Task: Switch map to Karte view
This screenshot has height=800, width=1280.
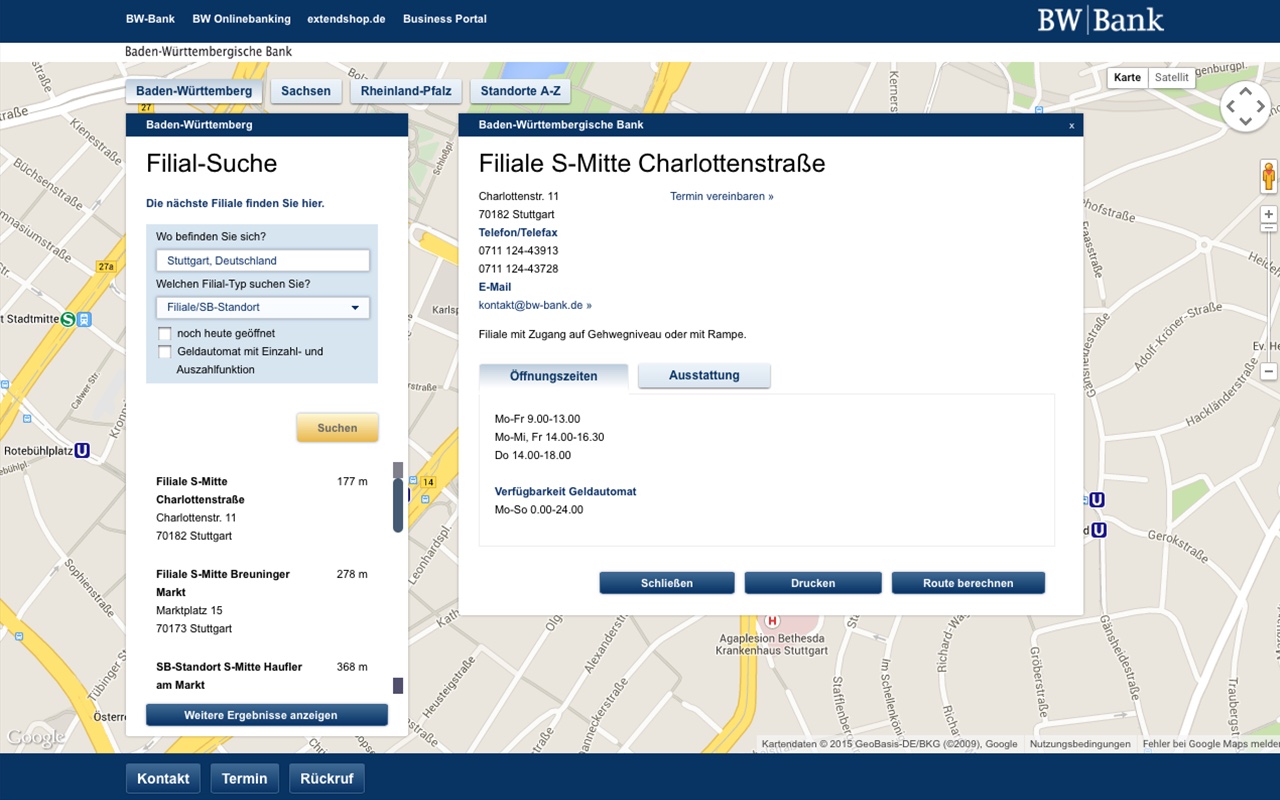Action: tap(1127, 78)
